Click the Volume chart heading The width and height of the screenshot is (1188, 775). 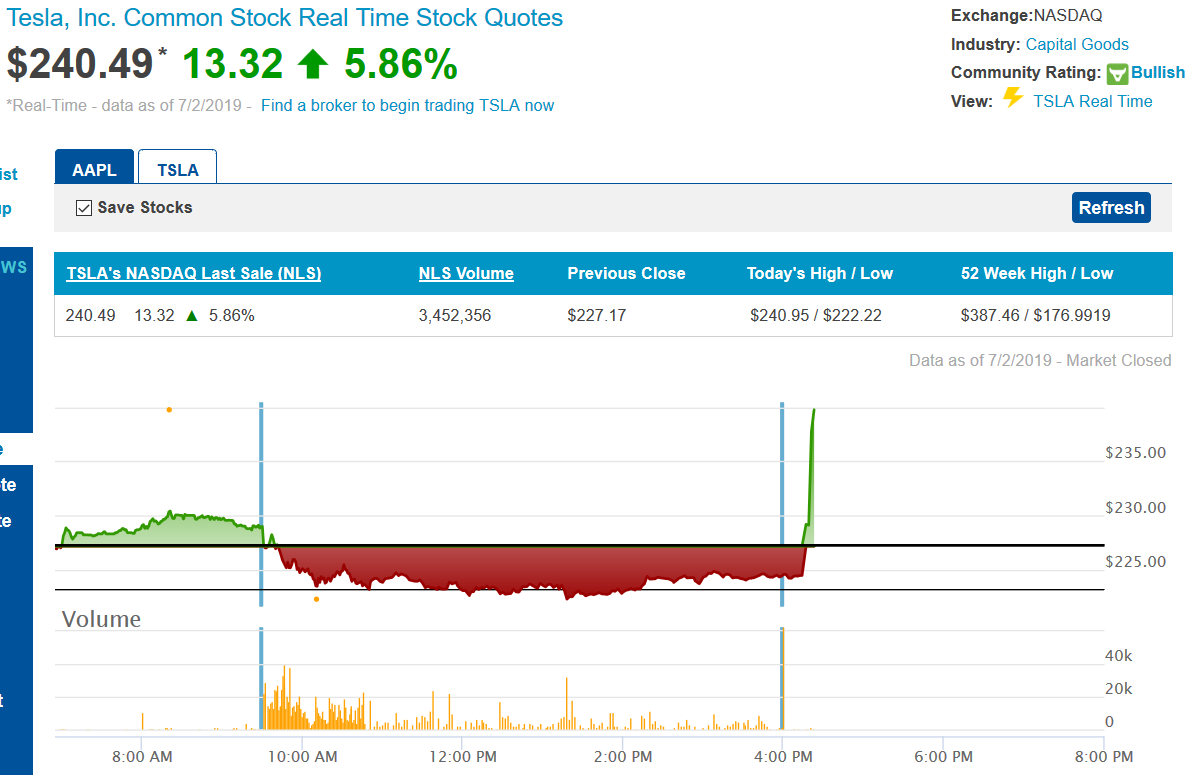click(102, 620)
